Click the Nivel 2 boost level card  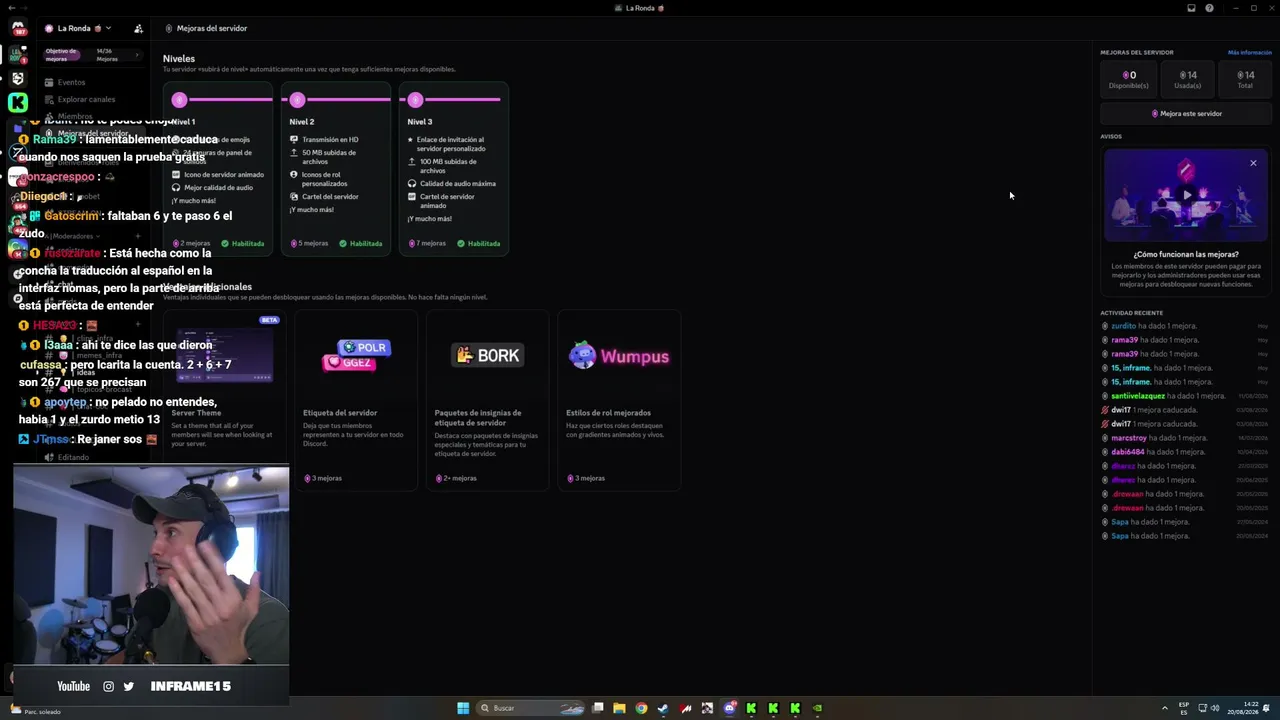pos(336,169)
